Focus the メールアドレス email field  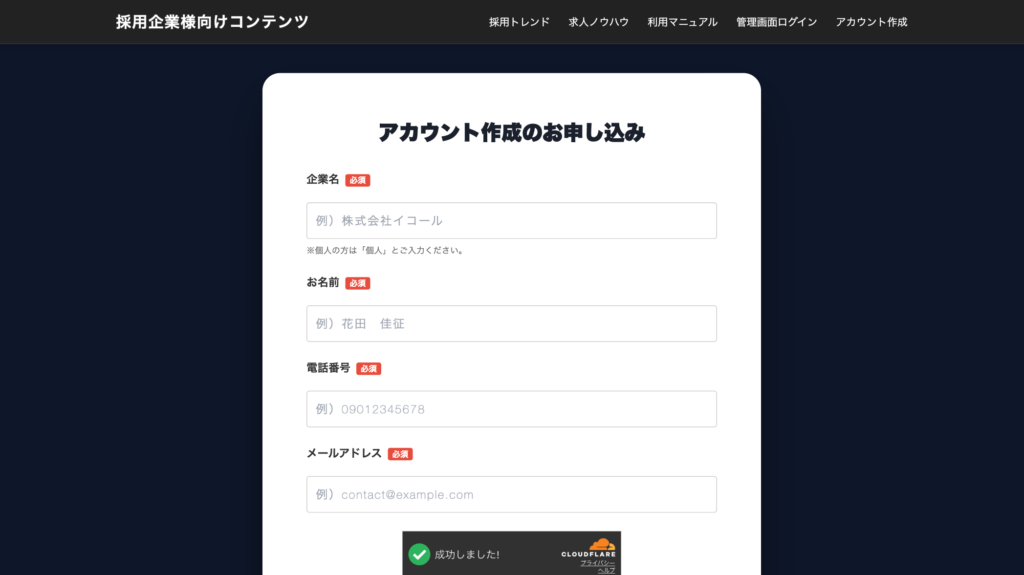(511, 494)
